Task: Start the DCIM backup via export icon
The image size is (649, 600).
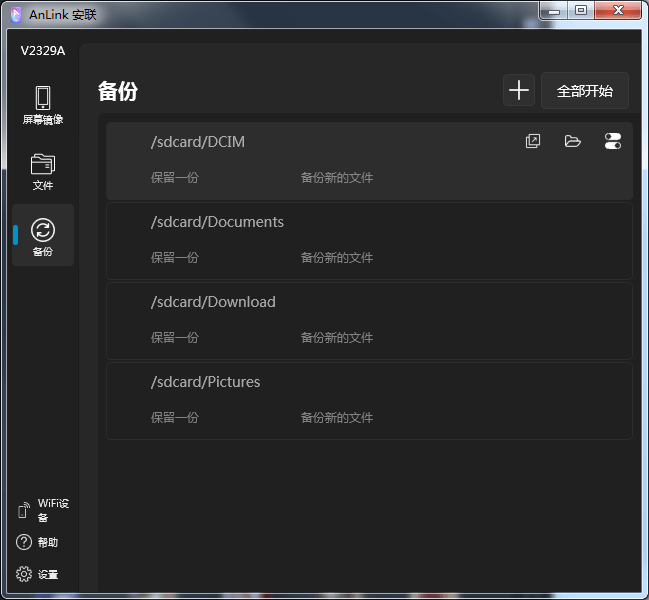Action: (x=533, y=141)
